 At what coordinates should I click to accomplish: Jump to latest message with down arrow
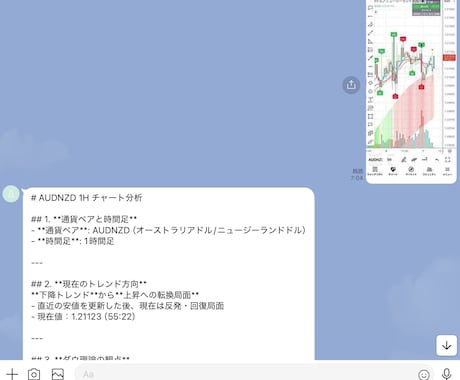pyautogui.click(x=447, y=345)
